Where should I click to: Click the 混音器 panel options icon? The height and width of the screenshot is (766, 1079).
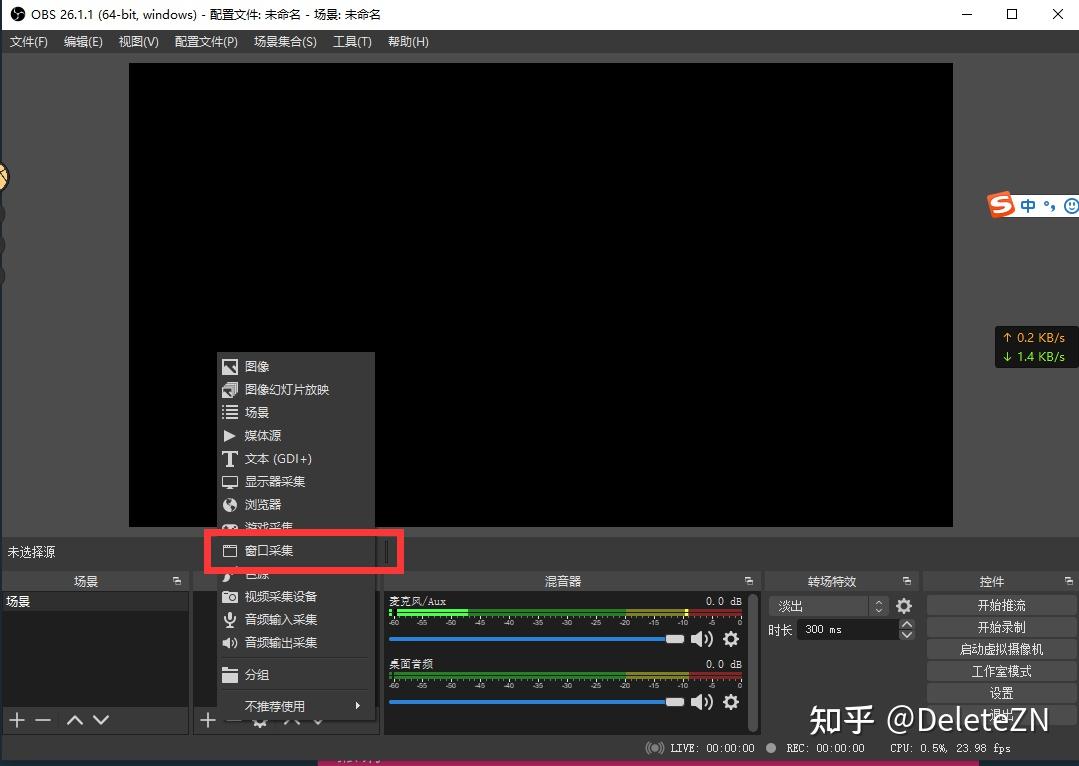748,580
